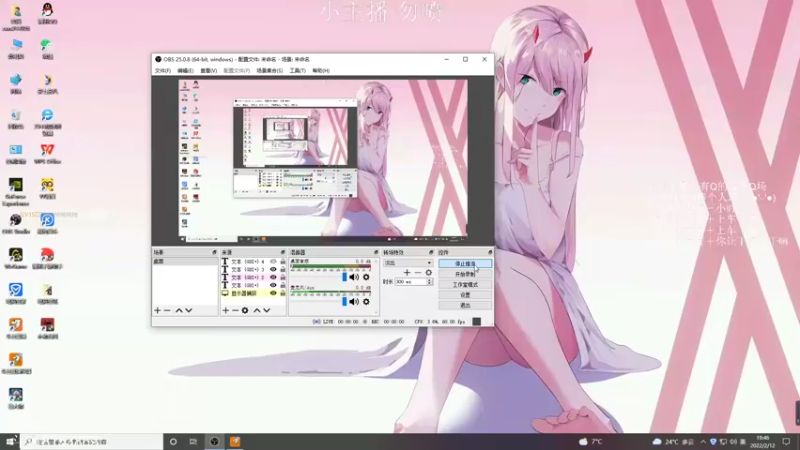Open the File menu in OBS
Viewport: 800px width, 450px height.
[163, 70]
